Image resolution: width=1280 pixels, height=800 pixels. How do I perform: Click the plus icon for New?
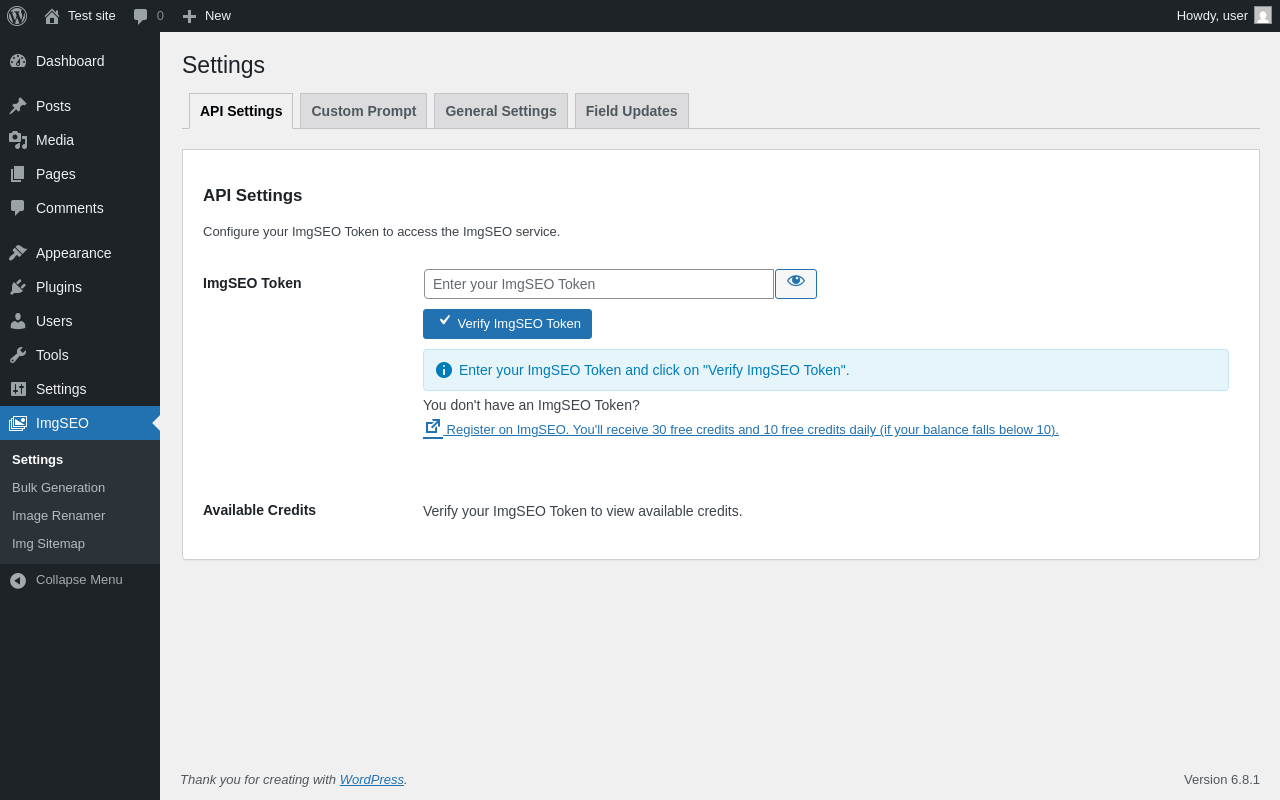(x=189, y=16)
